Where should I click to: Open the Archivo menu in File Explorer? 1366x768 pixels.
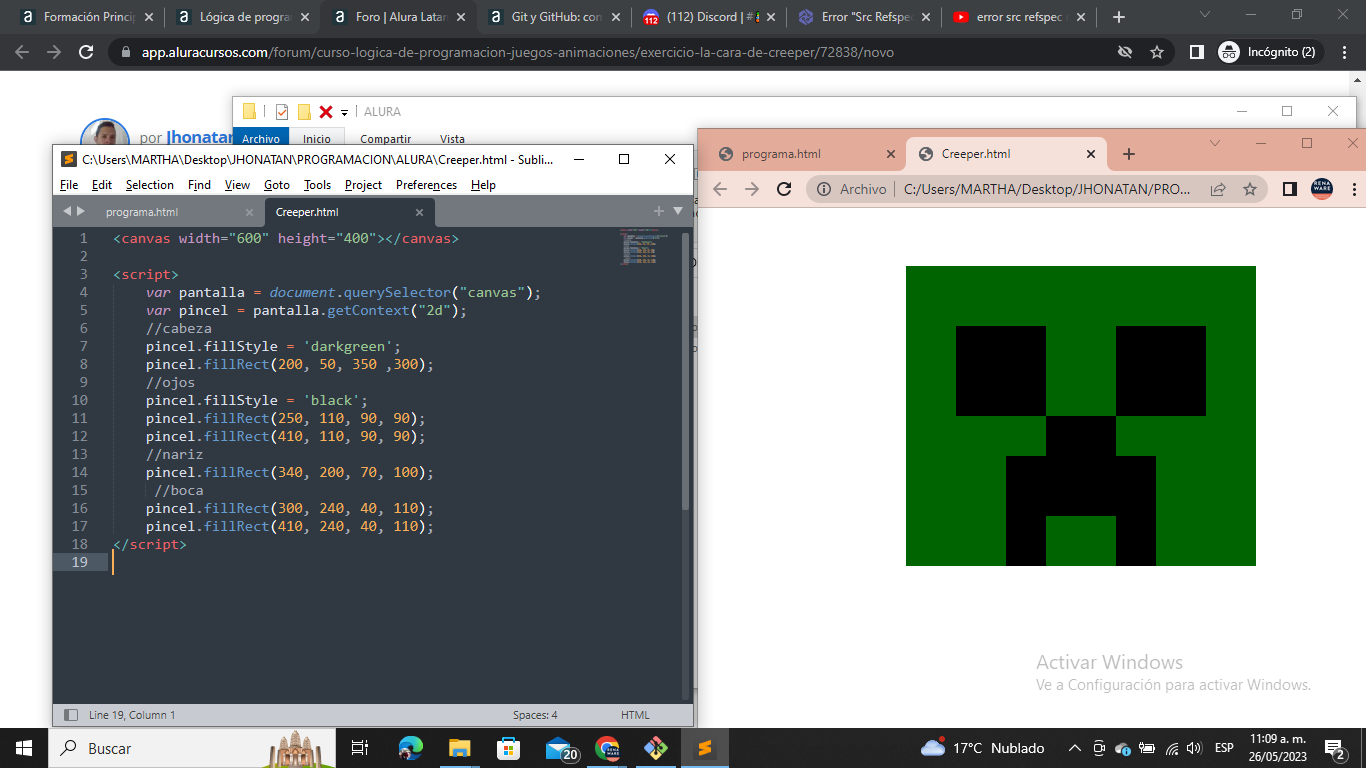(x=261, y=139)
